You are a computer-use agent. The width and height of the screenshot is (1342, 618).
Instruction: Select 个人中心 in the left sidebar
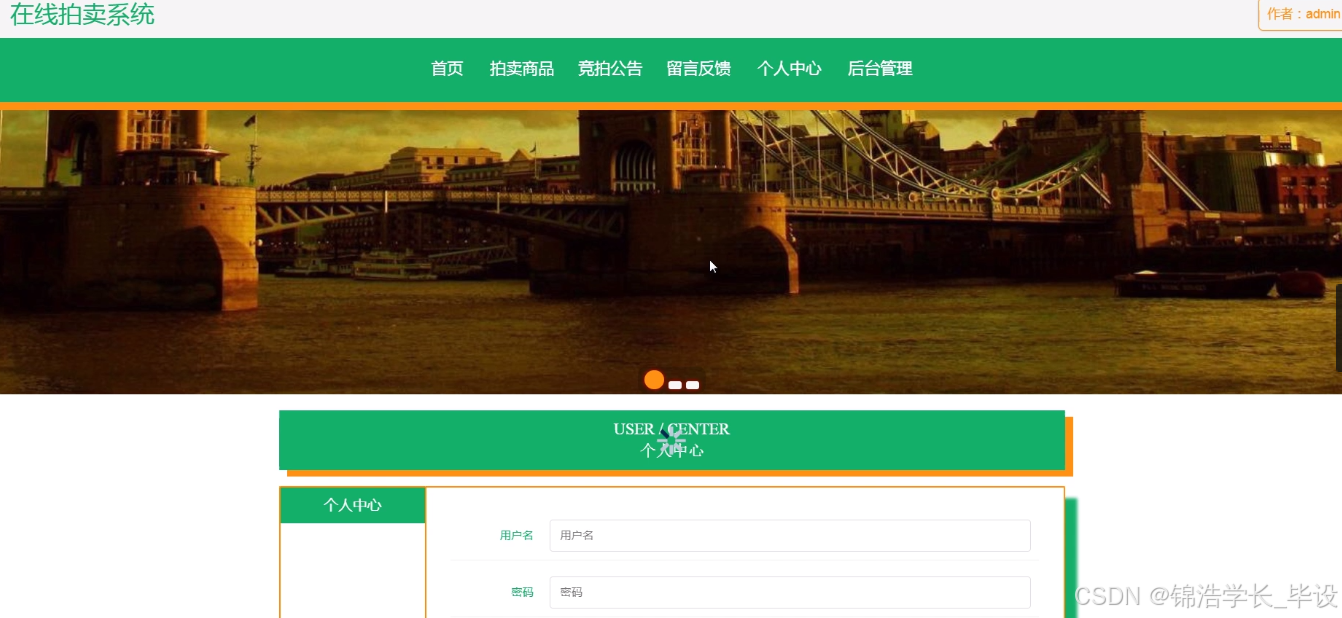[352, 506]
